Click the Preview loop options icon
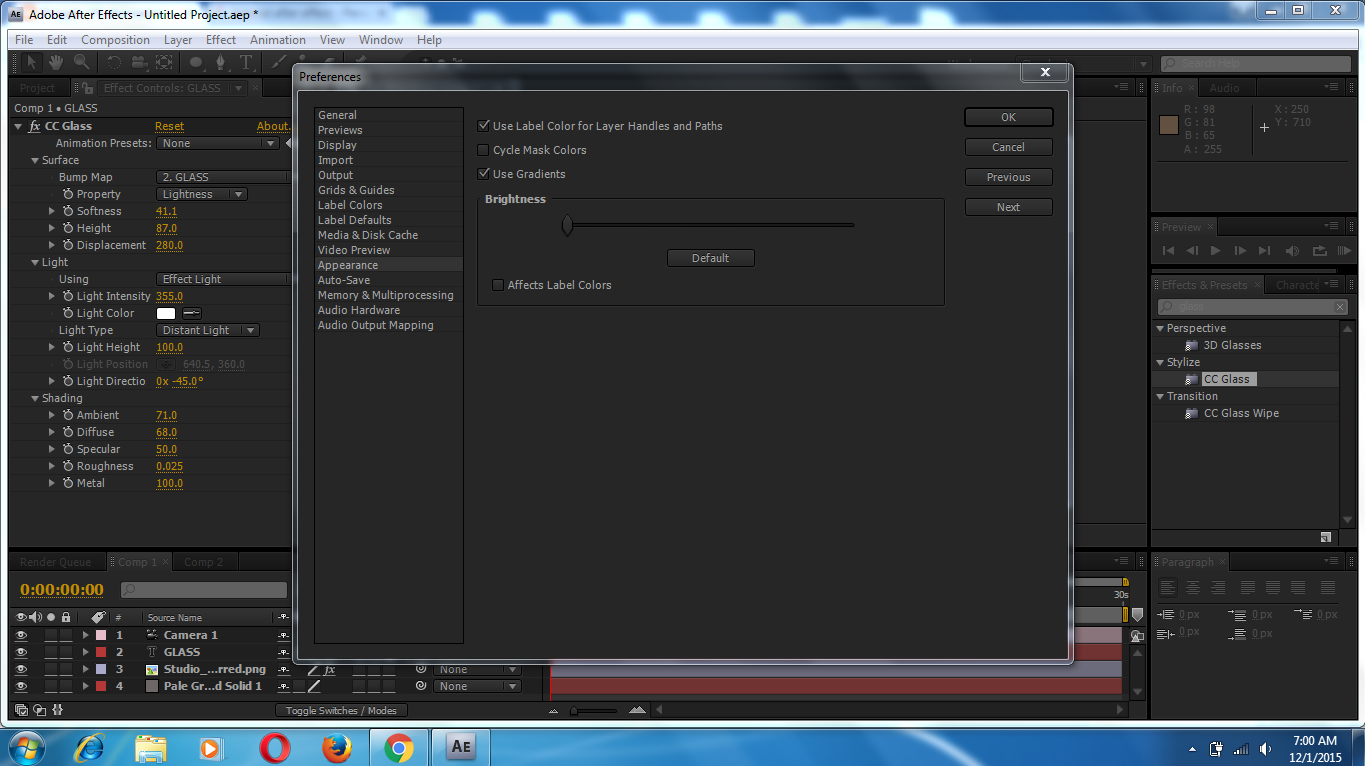Screen dimensions: 1365x766 1319,250
